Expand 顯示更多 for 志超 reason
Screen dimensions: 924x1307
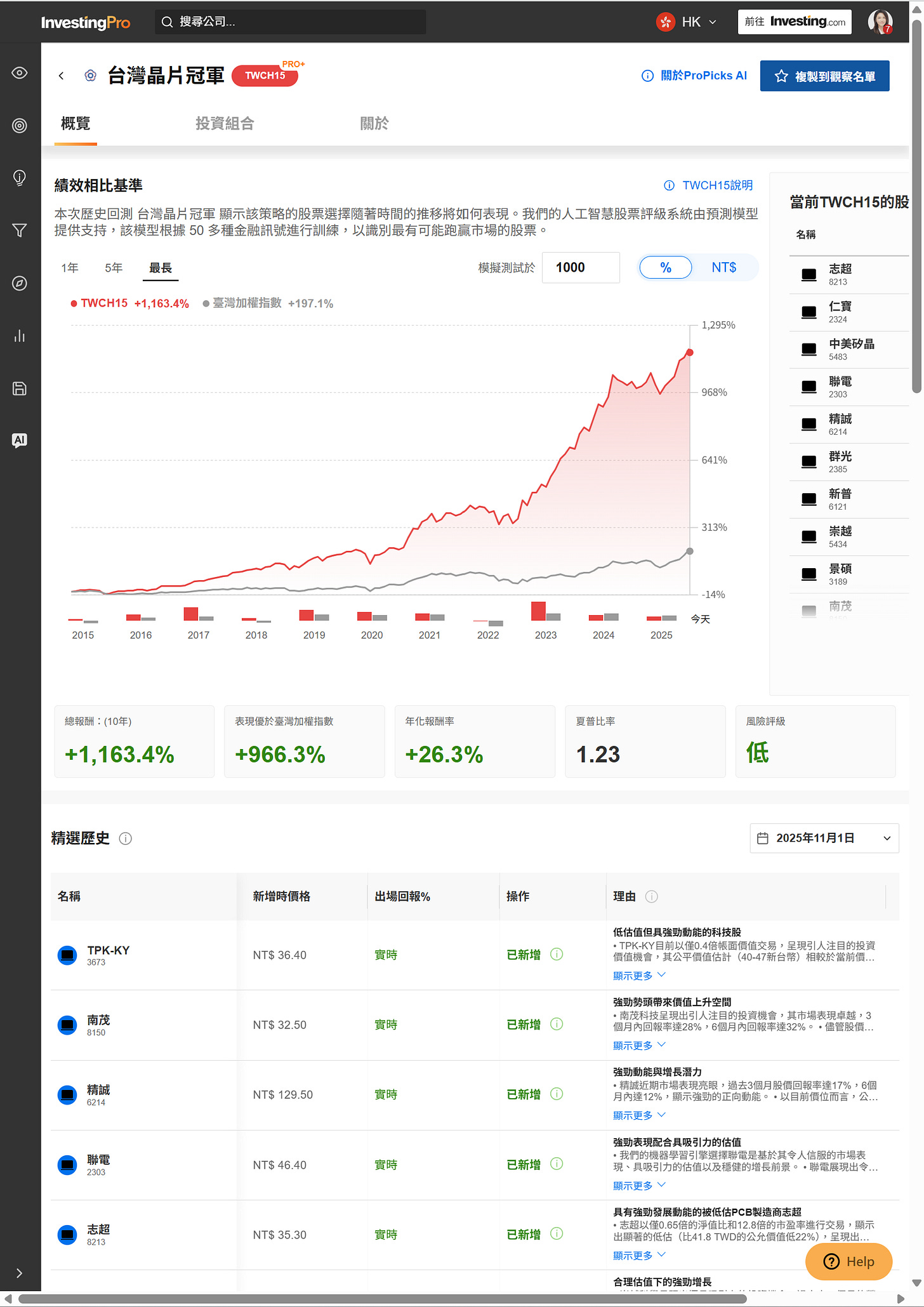click(639, 1255)
